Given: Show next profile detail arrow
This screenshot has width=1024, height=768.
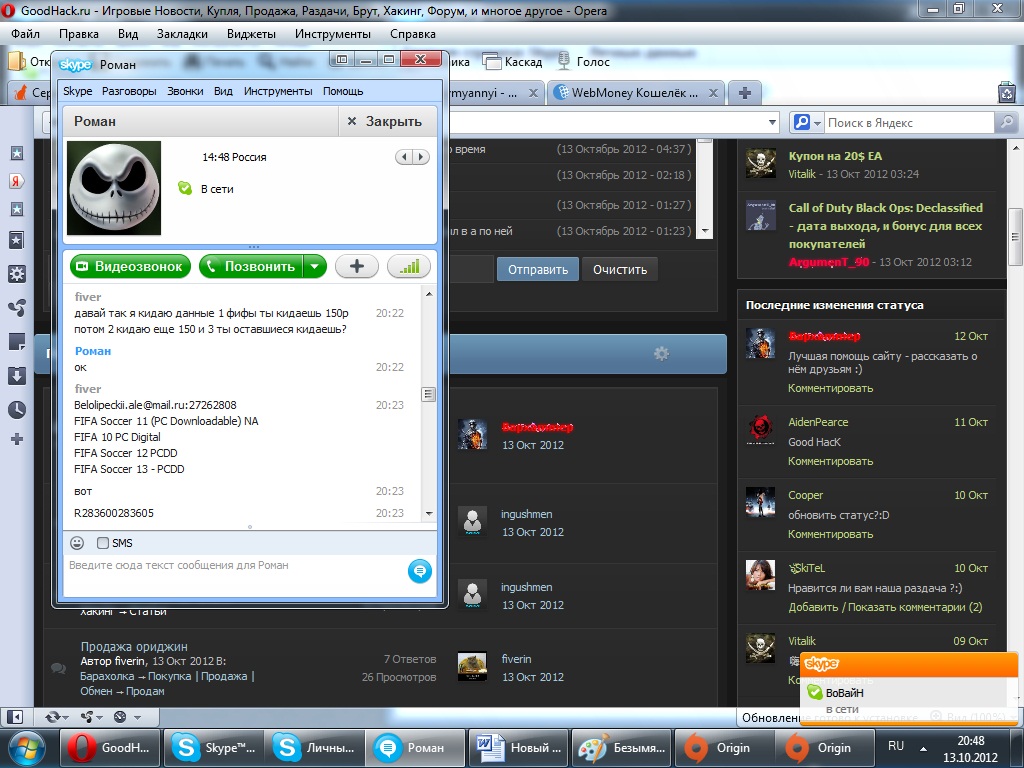Looking at the screenshot, I should [x=421, y=157].
